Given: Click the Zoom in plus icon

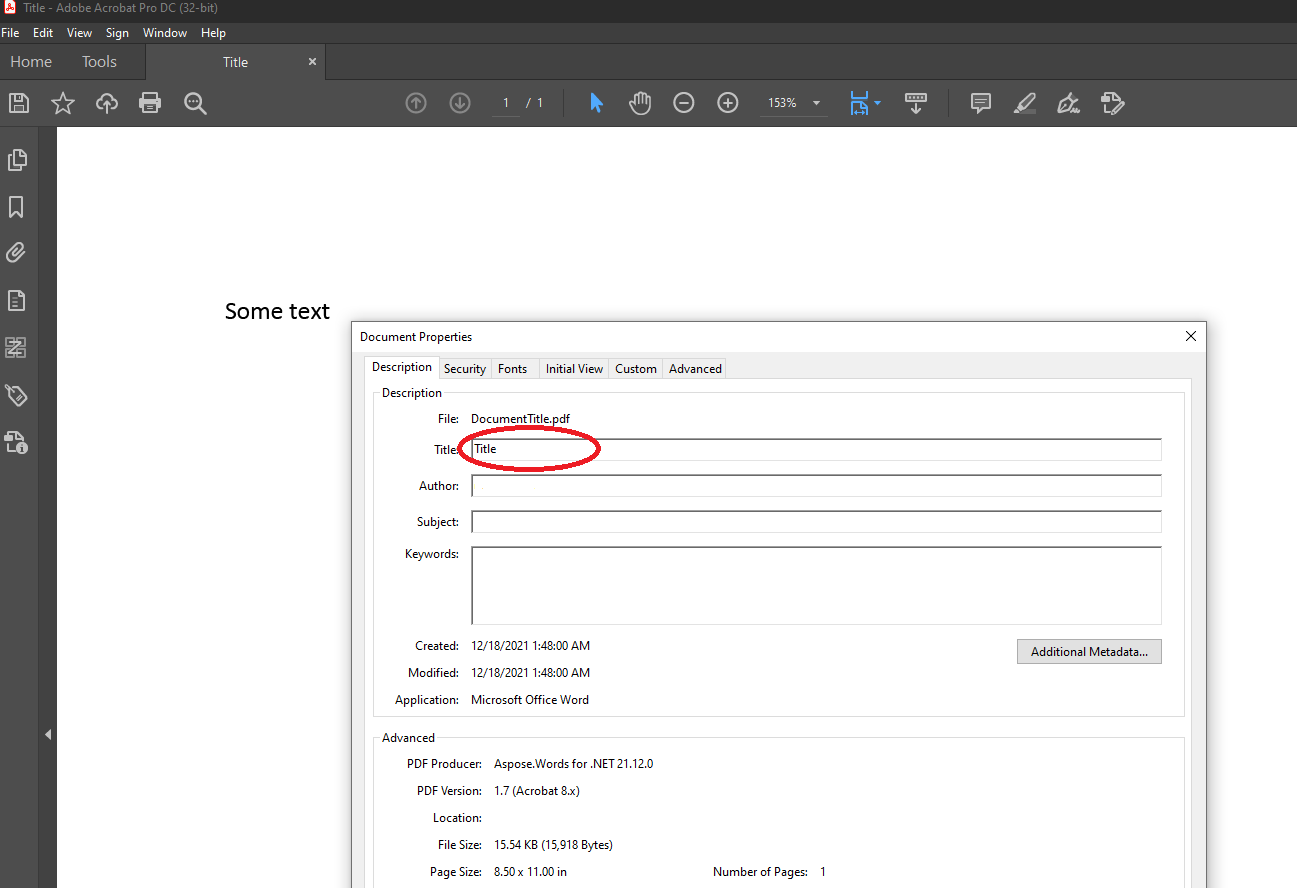Looking at the screenshot, I should (x=728, y=103).
